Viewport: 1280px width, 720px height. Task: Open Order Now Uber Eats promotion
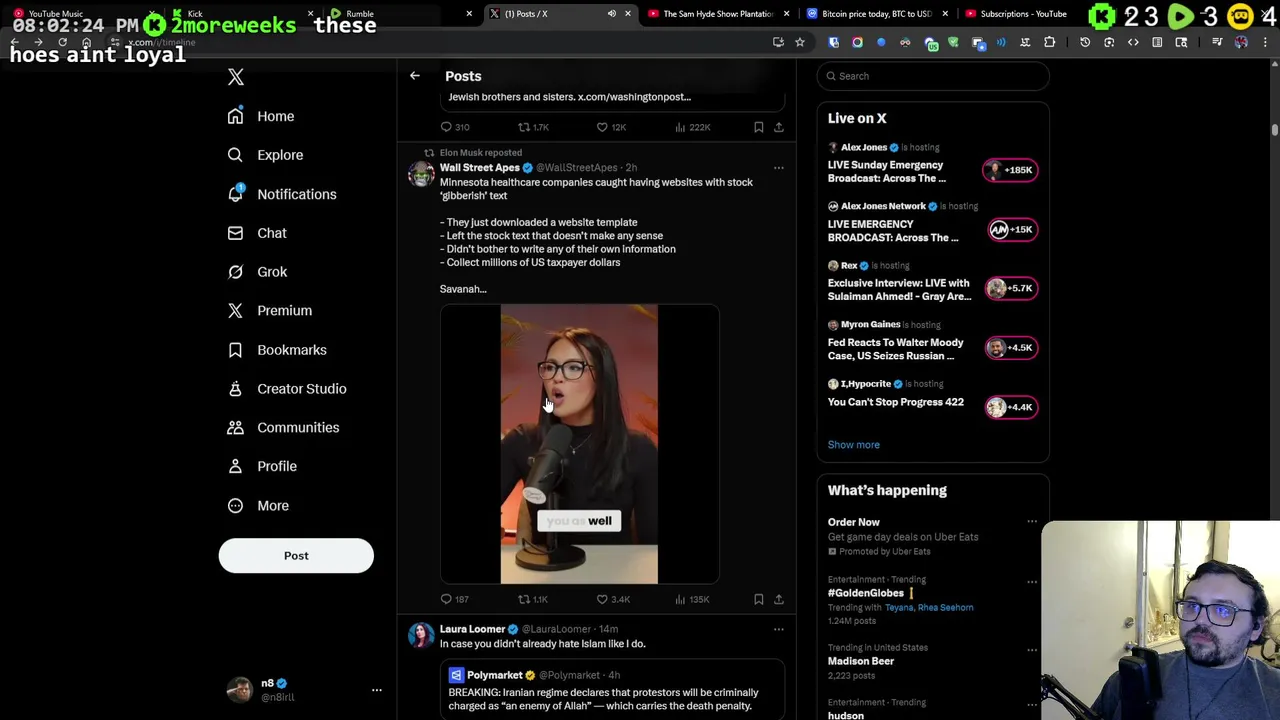[854, 522]
